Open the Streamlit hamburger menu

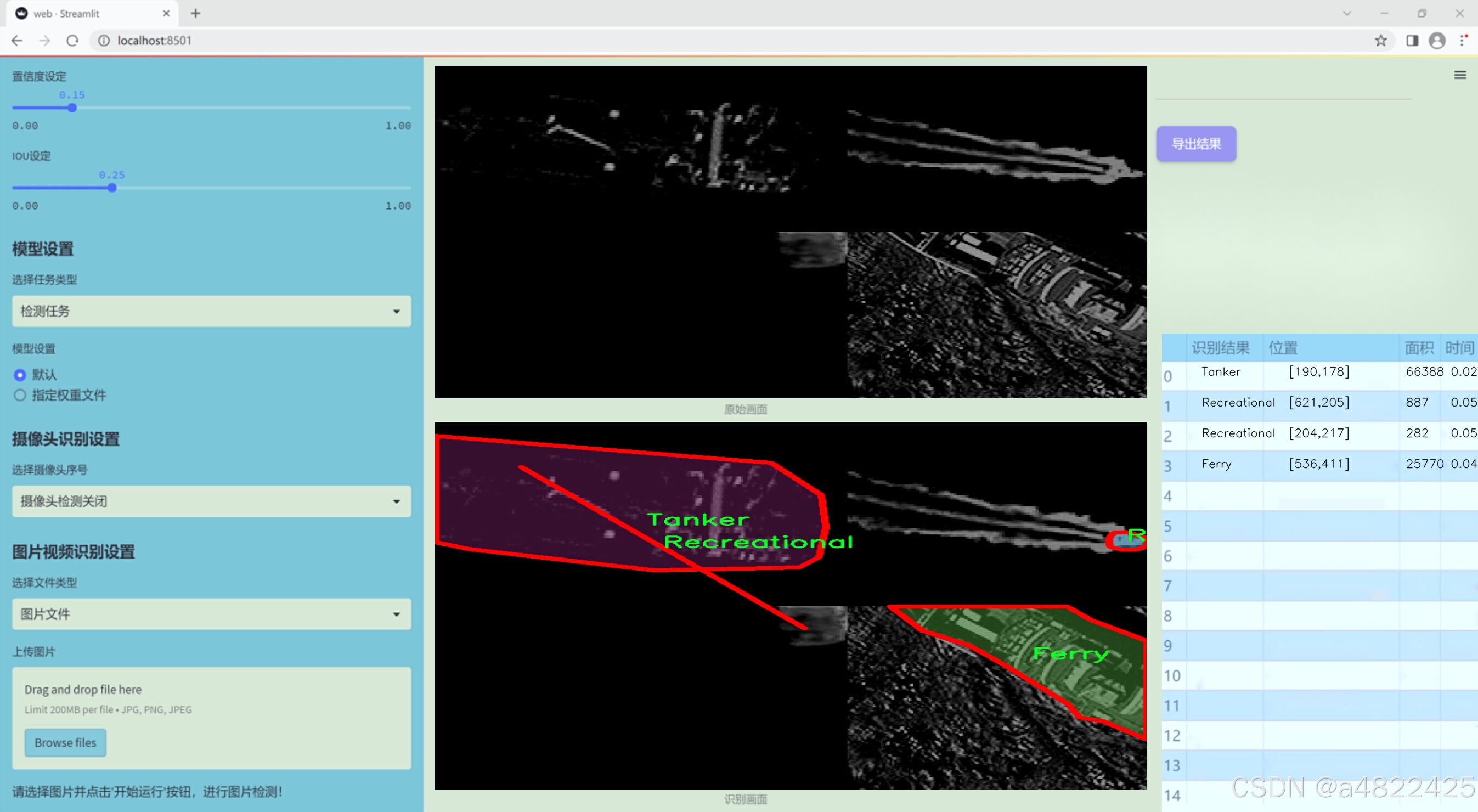click(1460, 75)
